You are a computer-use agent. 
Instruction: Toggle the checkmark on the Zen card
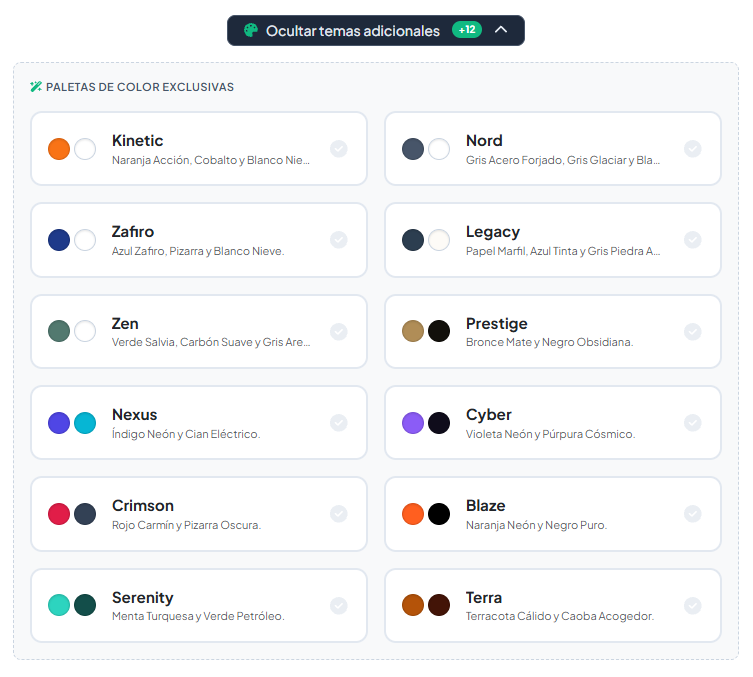[x=339, y=332]
